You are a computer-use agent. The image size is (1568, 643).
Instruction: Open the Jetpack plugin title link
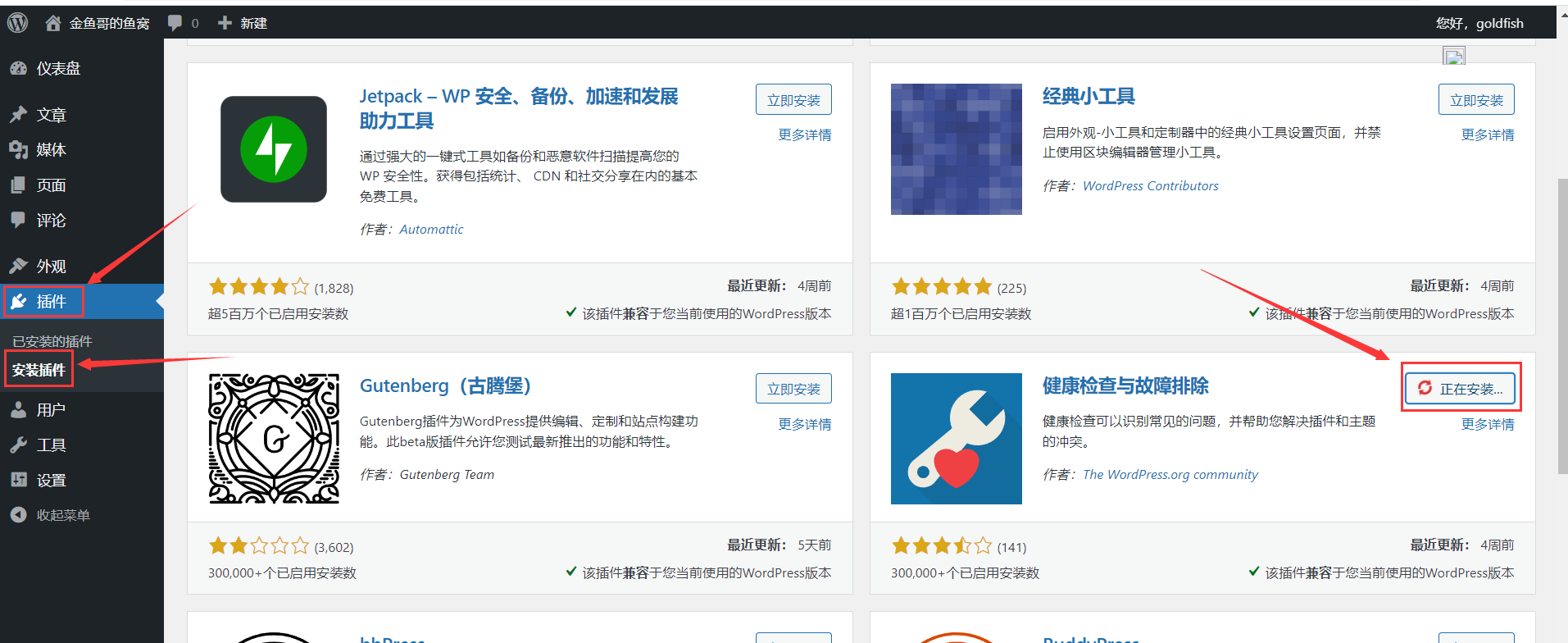(519, 108)
